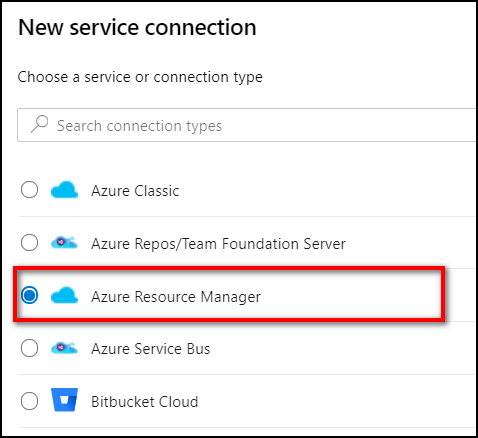Click the Azure Service Bus icon
Image resolution: width=478 pixels, height=438 pixels.
click(x=64, y=348)
